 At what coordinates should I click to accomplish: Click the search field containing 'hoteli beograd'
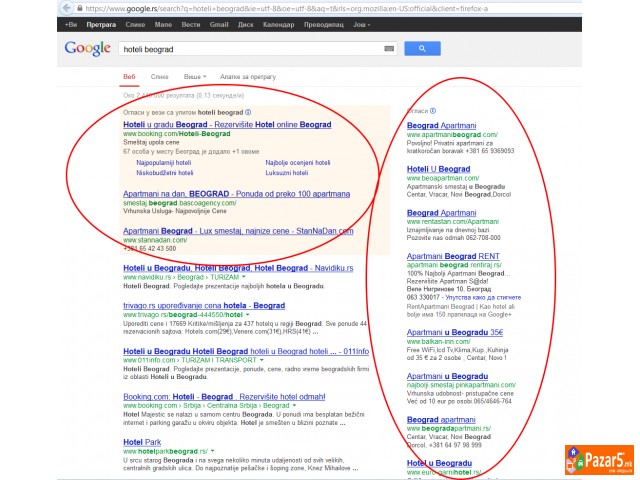click(x=250, y=48)
